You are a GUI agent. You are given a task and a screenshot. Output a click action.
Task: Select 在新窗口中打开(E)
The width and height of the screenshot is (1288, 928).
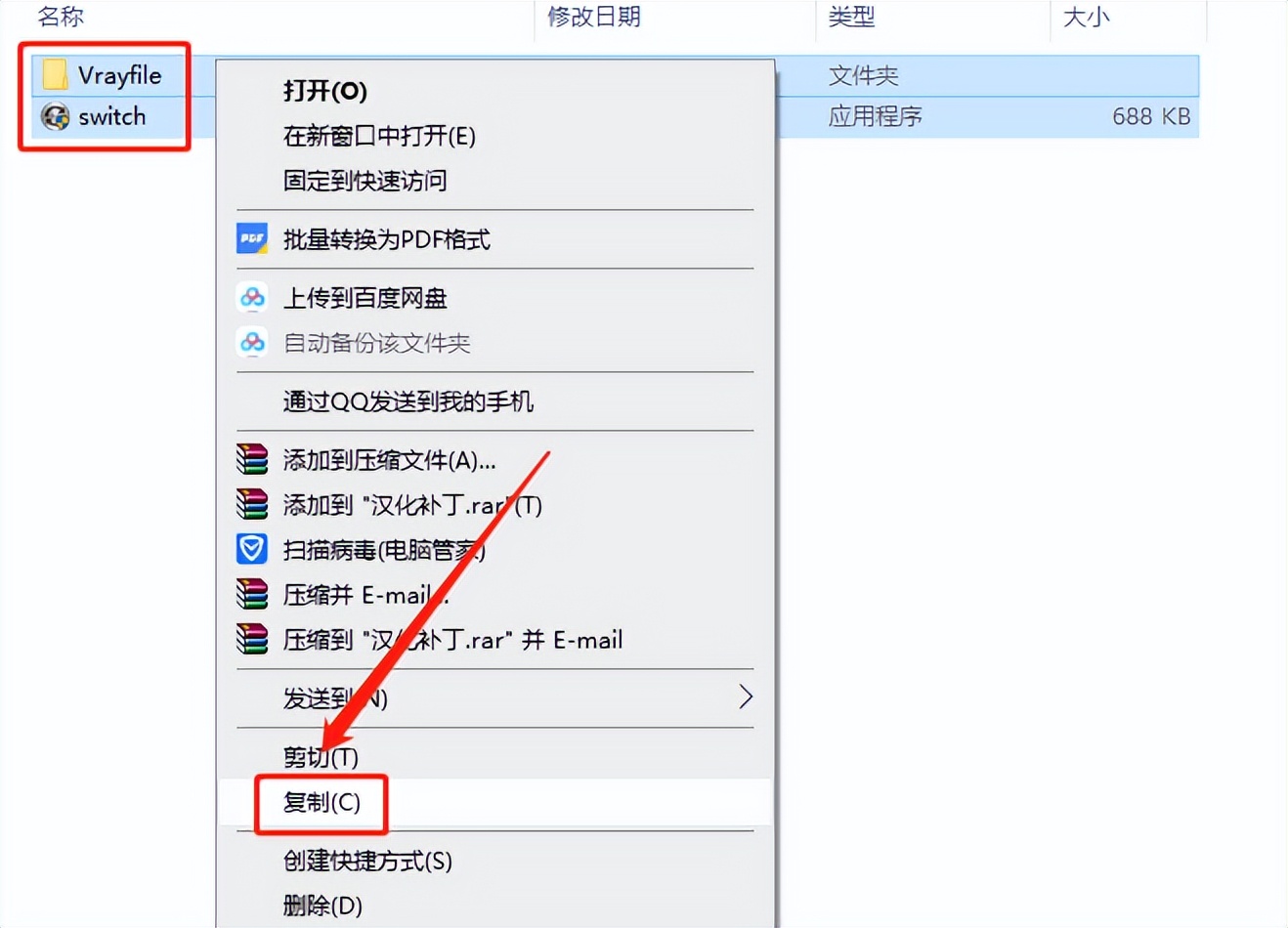click(379, 136)
